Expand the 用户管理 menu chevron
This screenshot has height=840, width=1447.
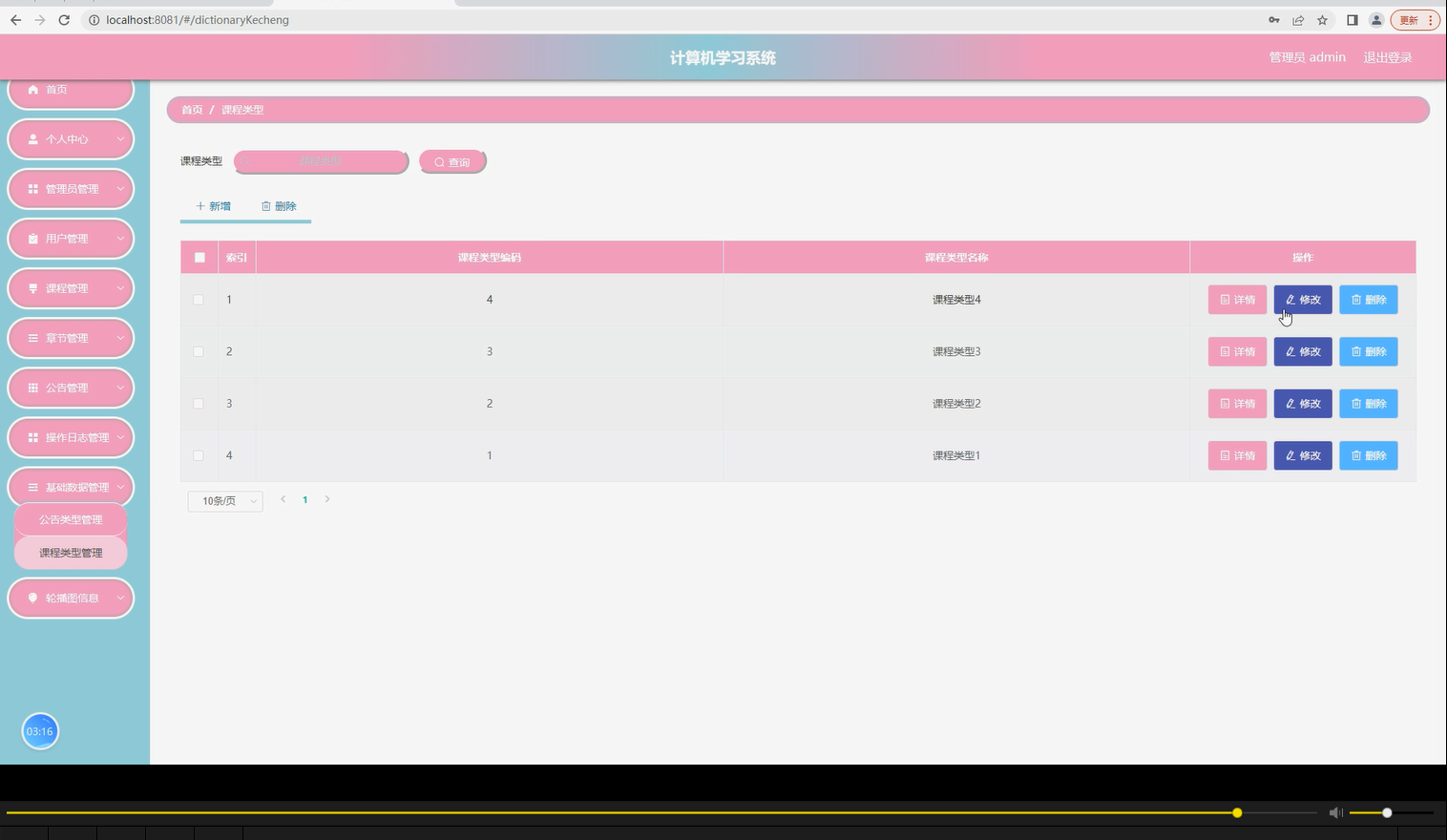pyautogui.click(x=120, y=239)
